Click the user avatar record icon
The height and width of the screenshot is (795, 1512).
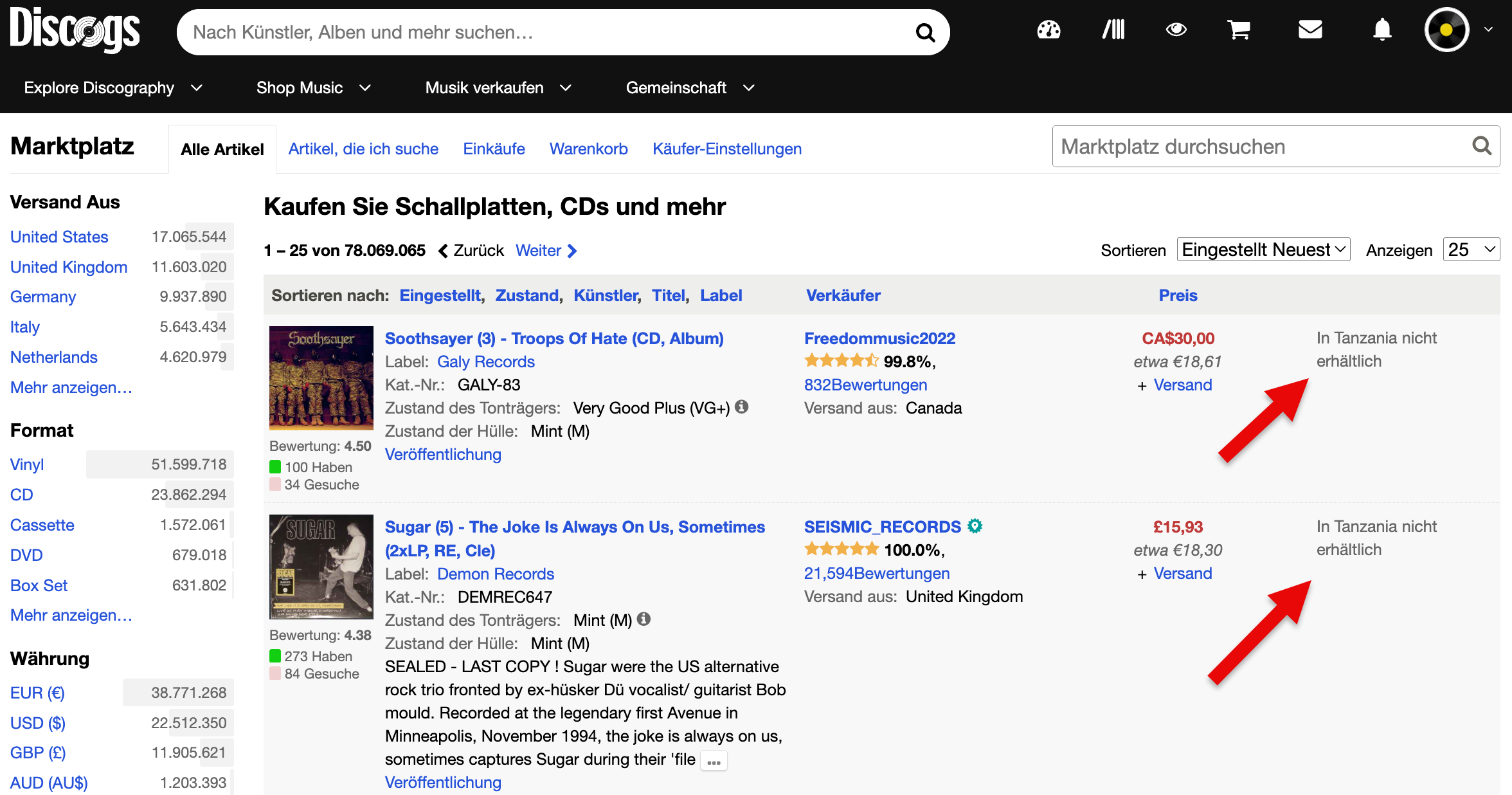(x=1446, y=30)
